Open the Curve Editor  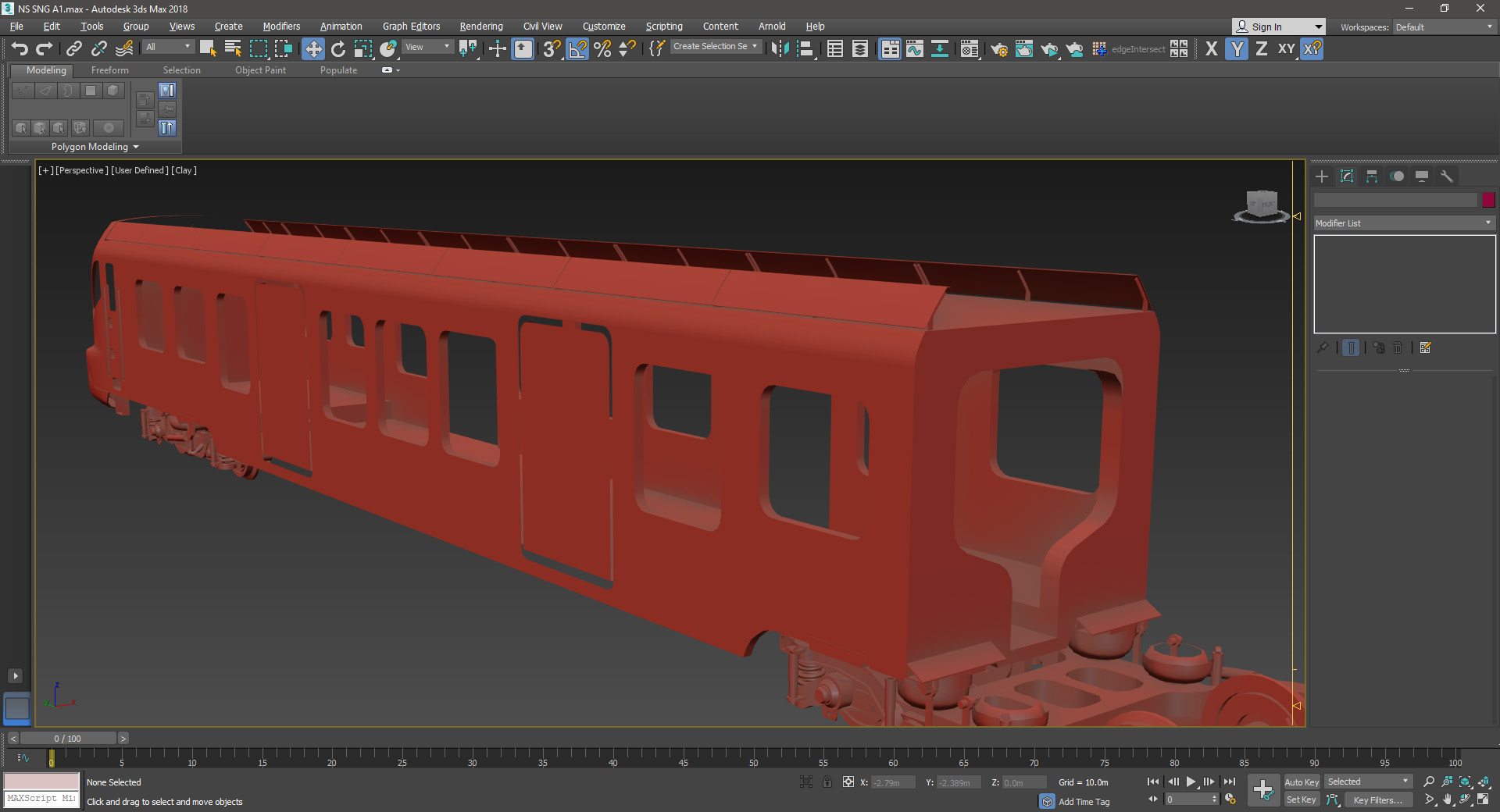coord(915,49)
